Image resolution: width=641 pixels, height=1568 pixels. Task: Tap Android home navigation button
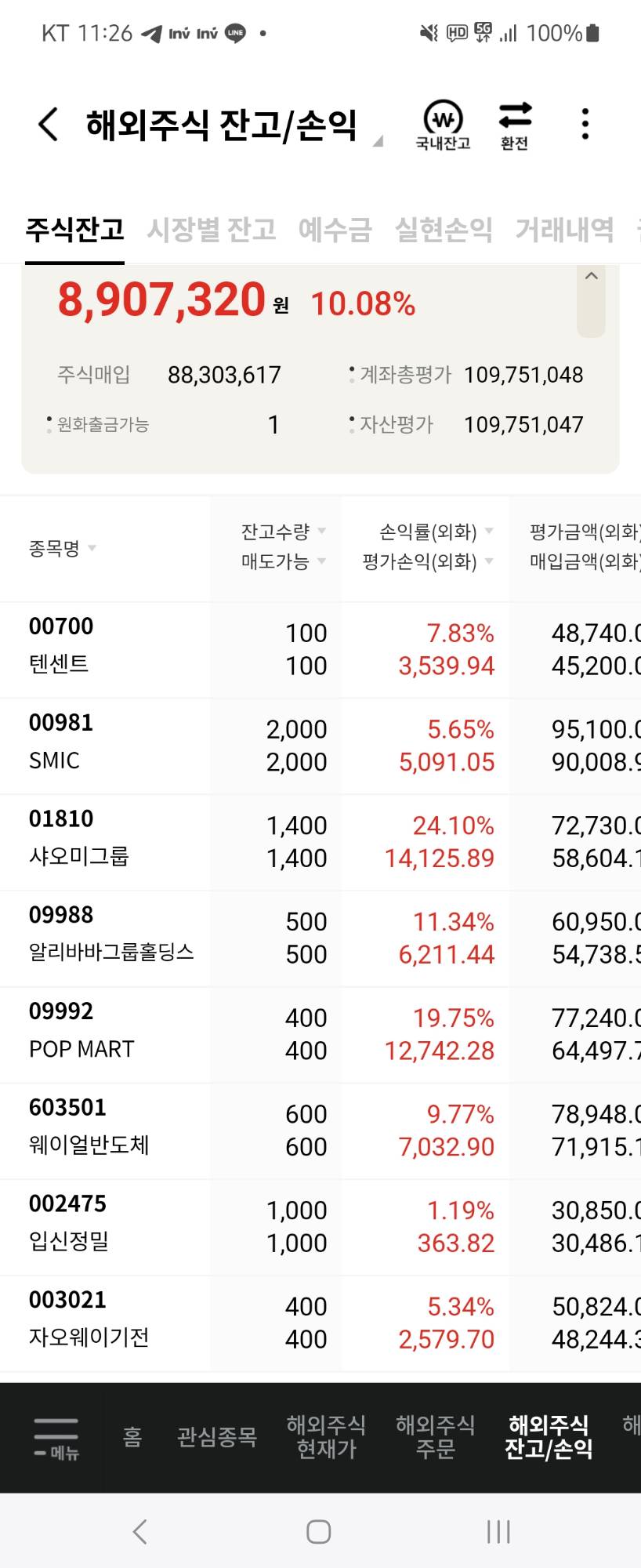click(x=318, y=1531)
